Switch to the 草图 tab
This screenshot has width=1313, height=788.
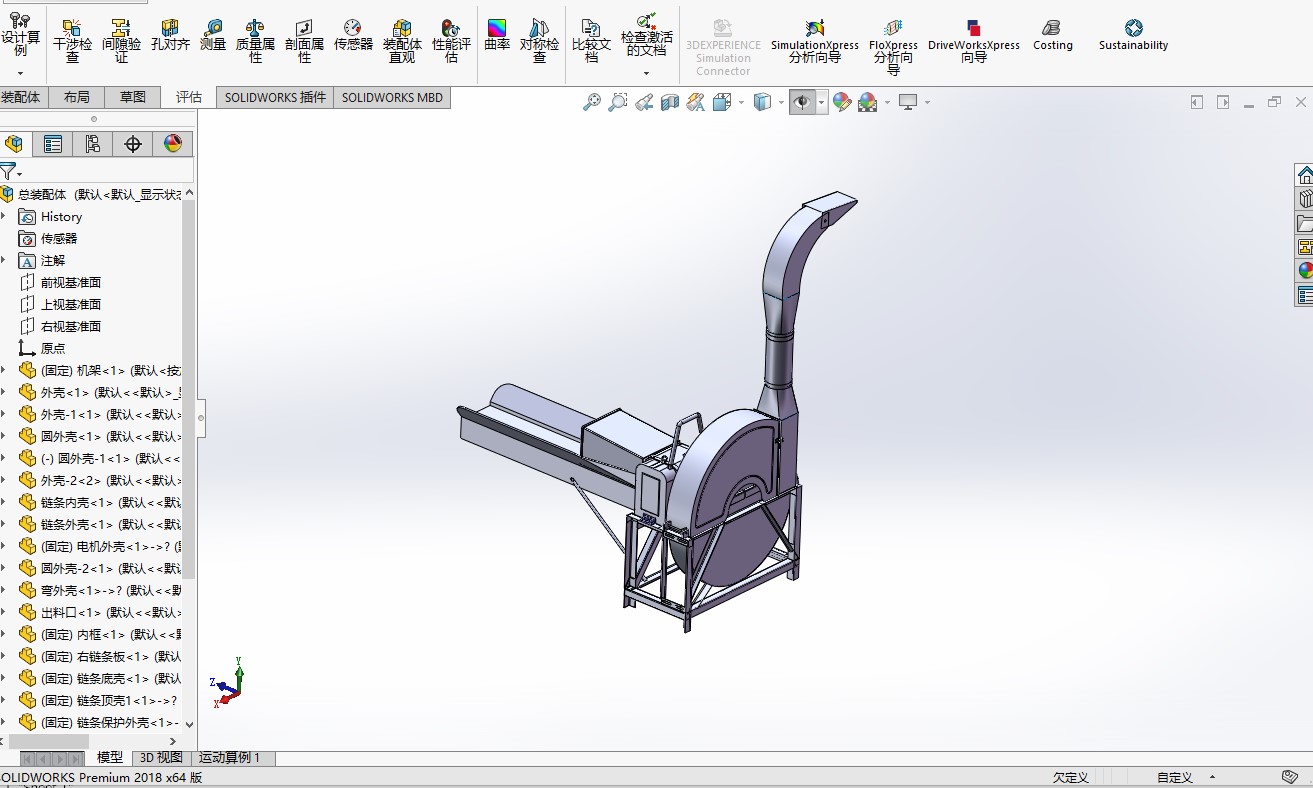coord(133,97)
